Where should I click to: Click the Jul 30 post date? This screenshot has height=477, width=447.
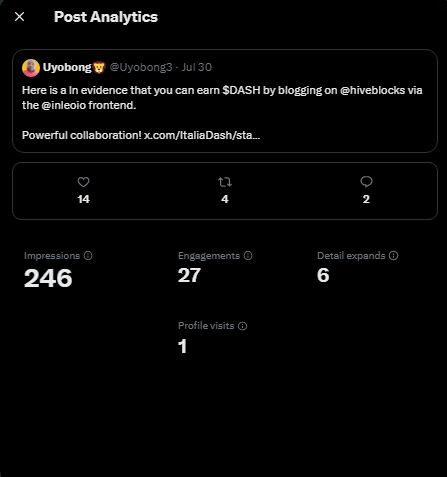pyautogui.click(x=197, y=67)
